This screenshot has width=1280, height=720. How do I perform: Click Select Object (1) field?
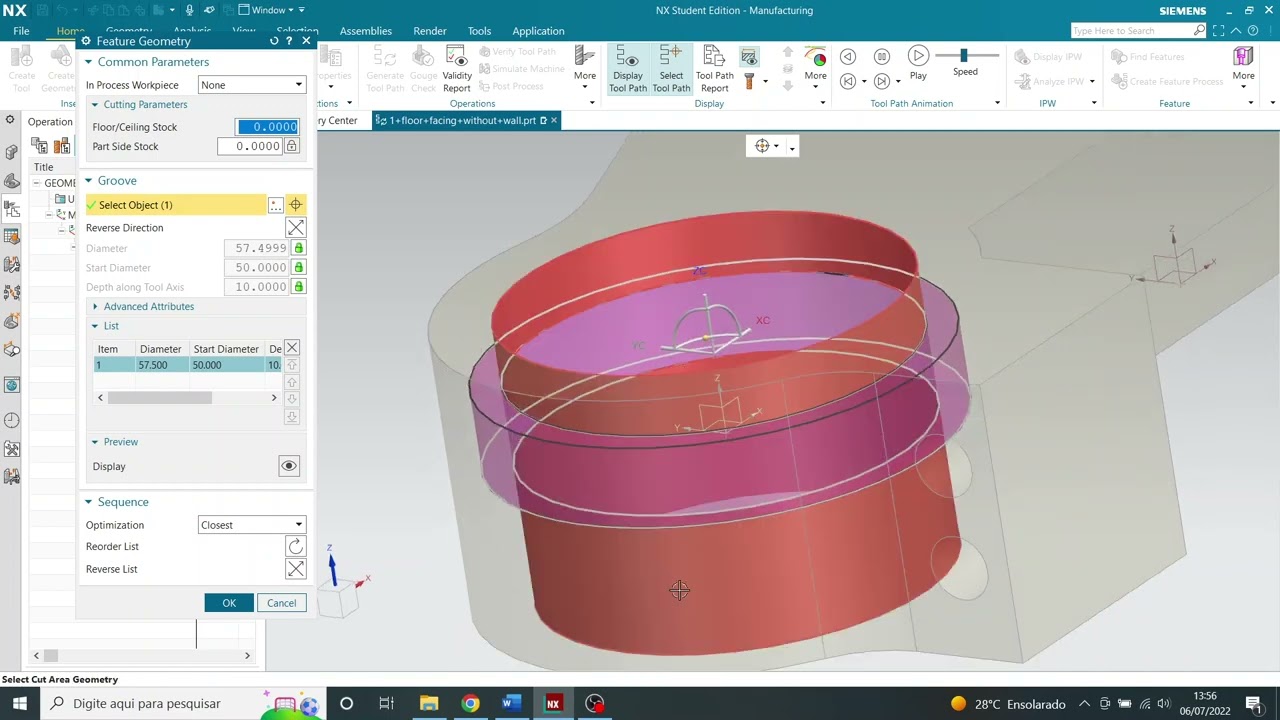175,205
